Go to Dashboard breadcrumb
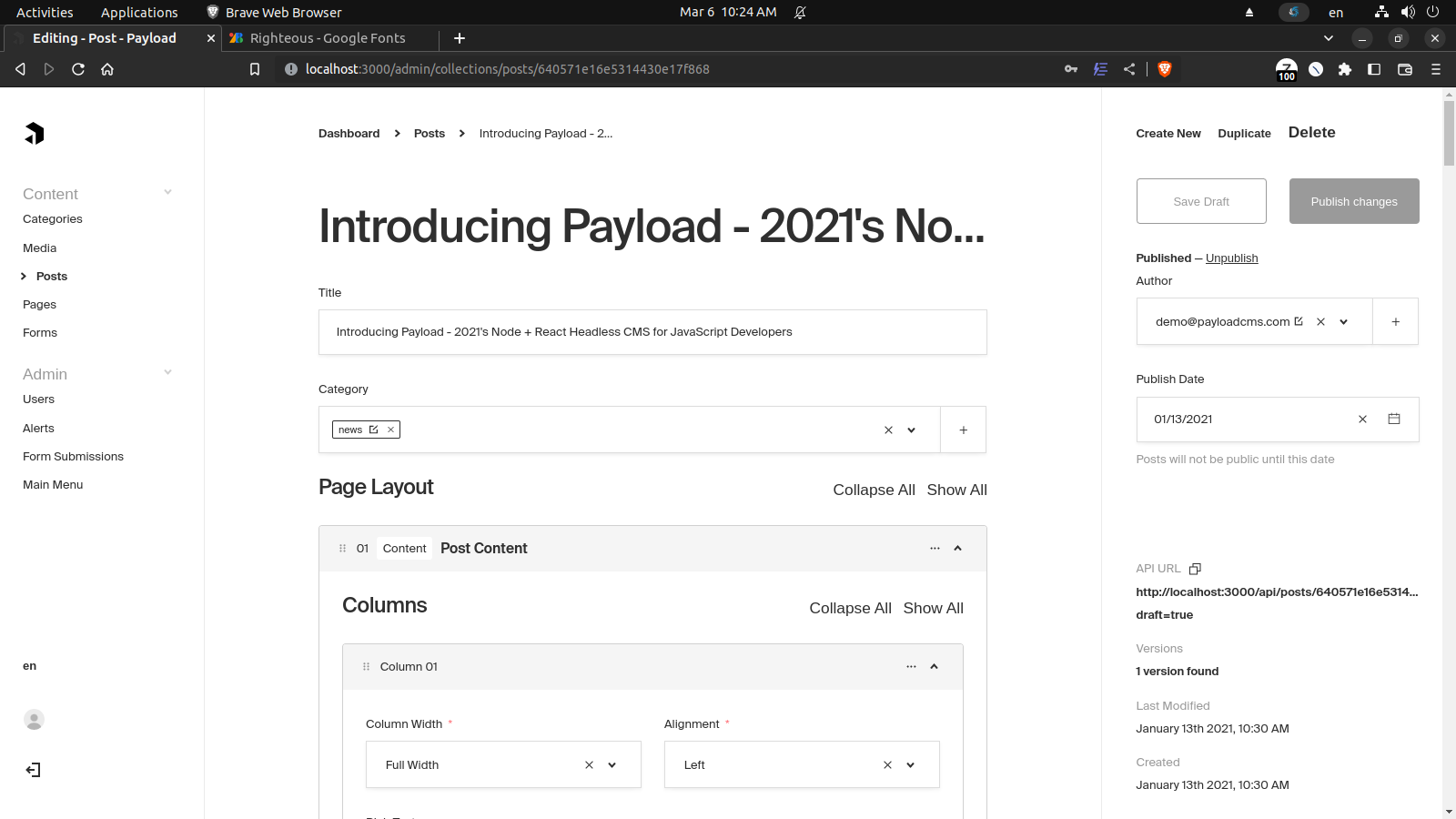This screenshot has height=819, width=1456. pos(349,133)
